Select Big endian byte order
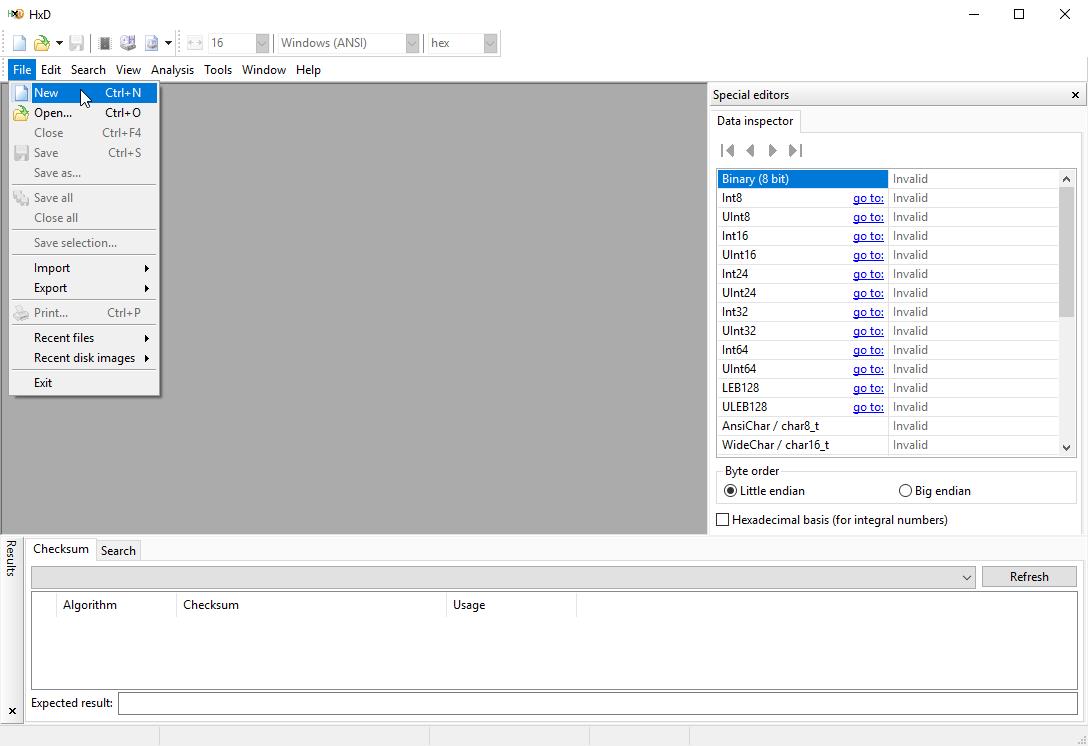 point(906,491)
